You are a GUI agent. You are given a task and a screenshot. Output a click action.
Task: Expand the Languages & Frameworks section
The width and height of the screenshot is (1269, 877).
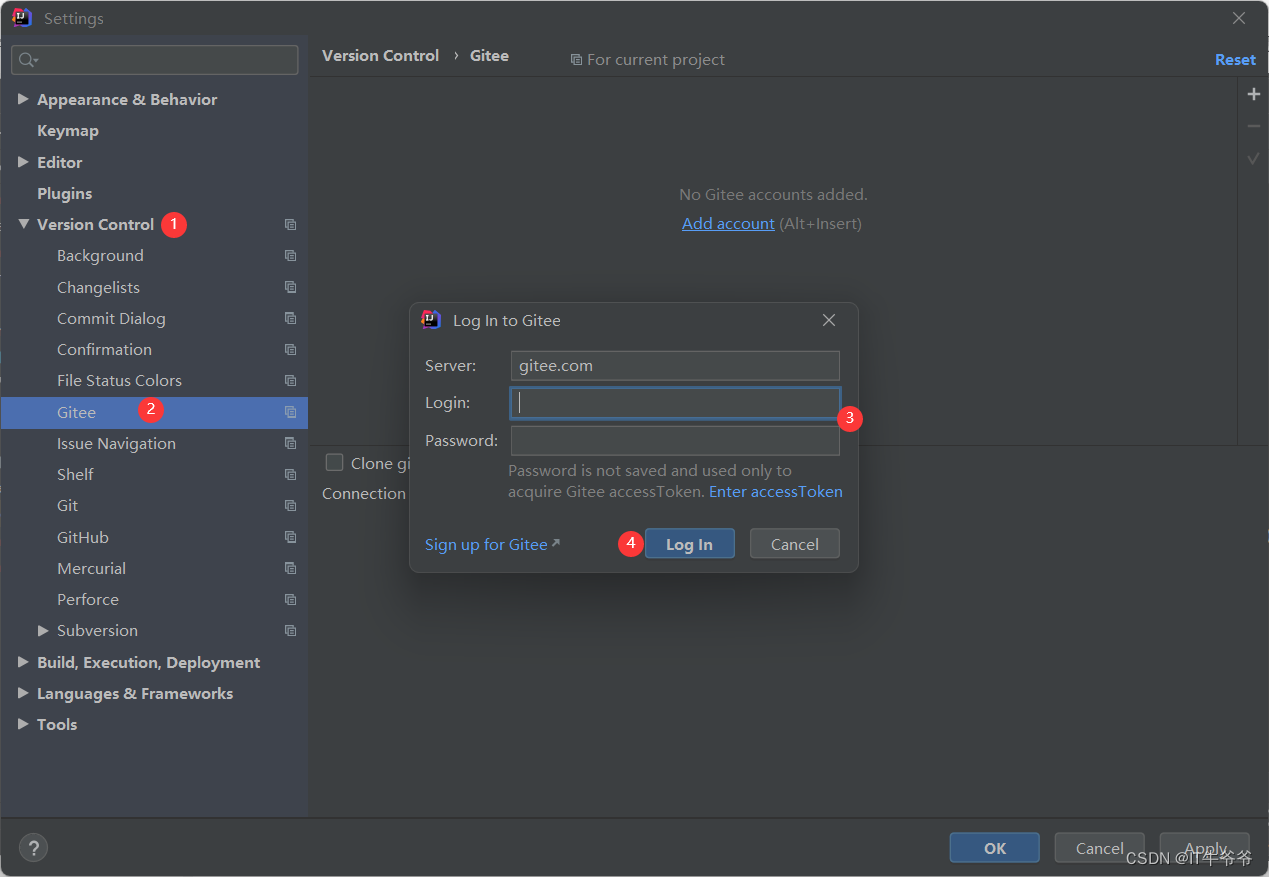[x=23, y=693]
